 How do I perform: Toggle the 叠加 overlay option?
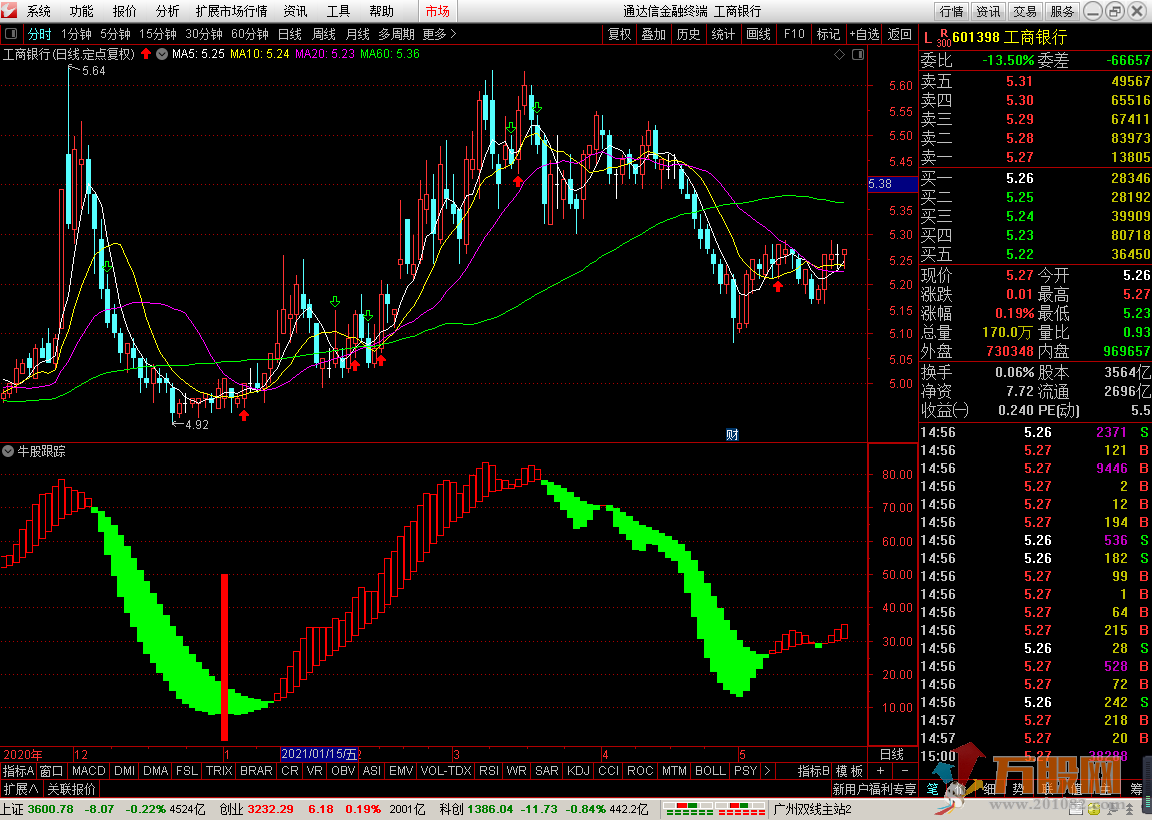(653, 34)
